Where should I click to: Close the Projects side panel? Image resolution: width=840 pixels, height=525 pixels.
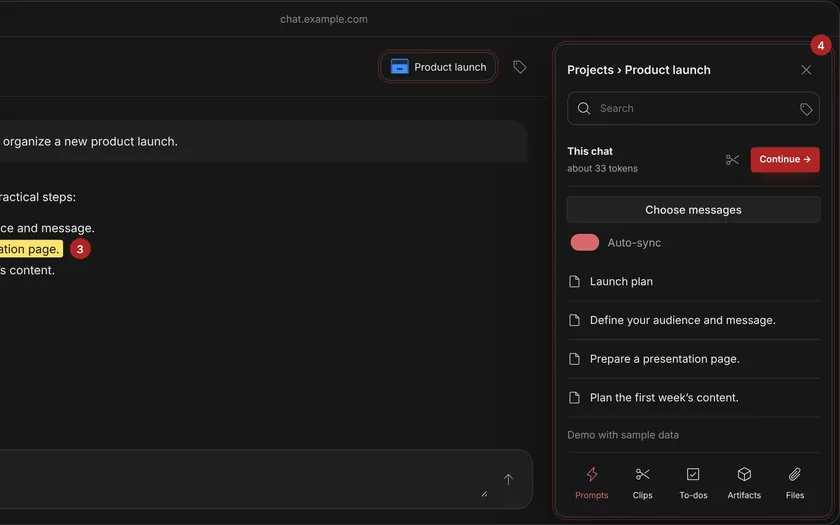(806, 70)
